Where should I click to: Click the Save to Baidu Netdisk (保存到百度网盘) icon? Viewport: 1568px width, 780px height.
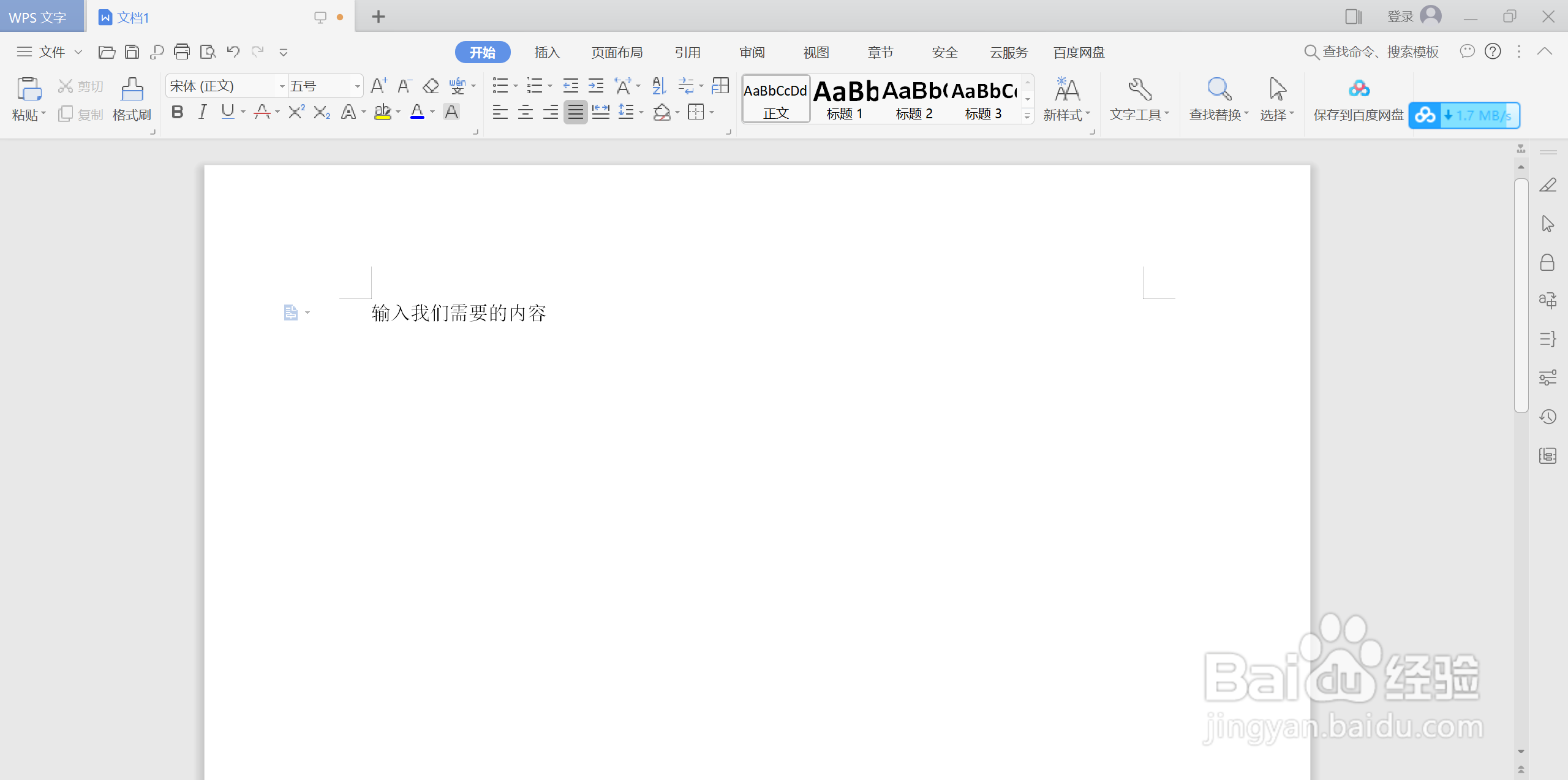pos(1359,89)
